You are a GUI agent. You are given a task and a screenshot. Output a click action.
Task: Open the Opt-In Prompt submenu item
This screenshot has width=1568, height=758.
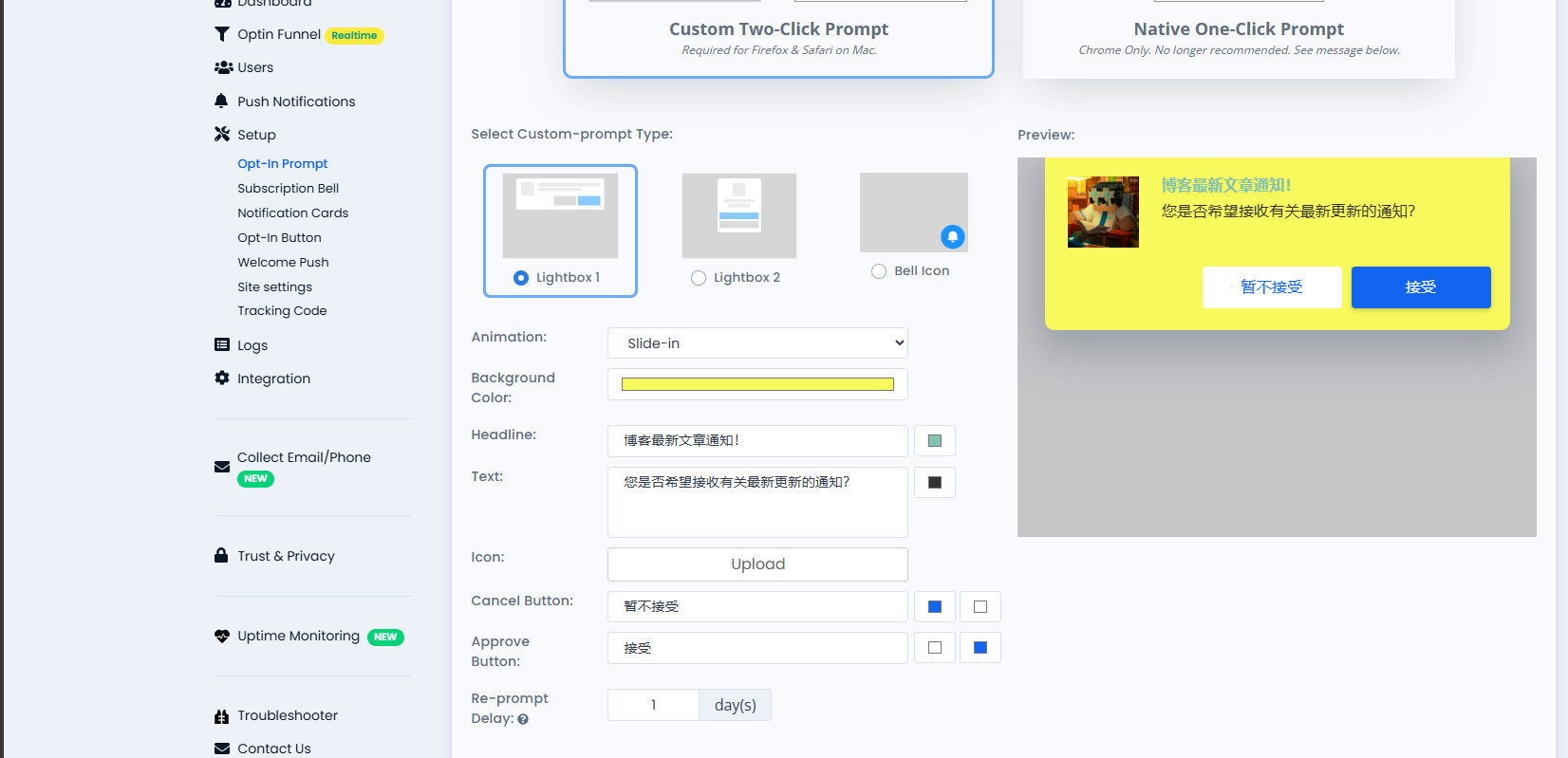283,163
